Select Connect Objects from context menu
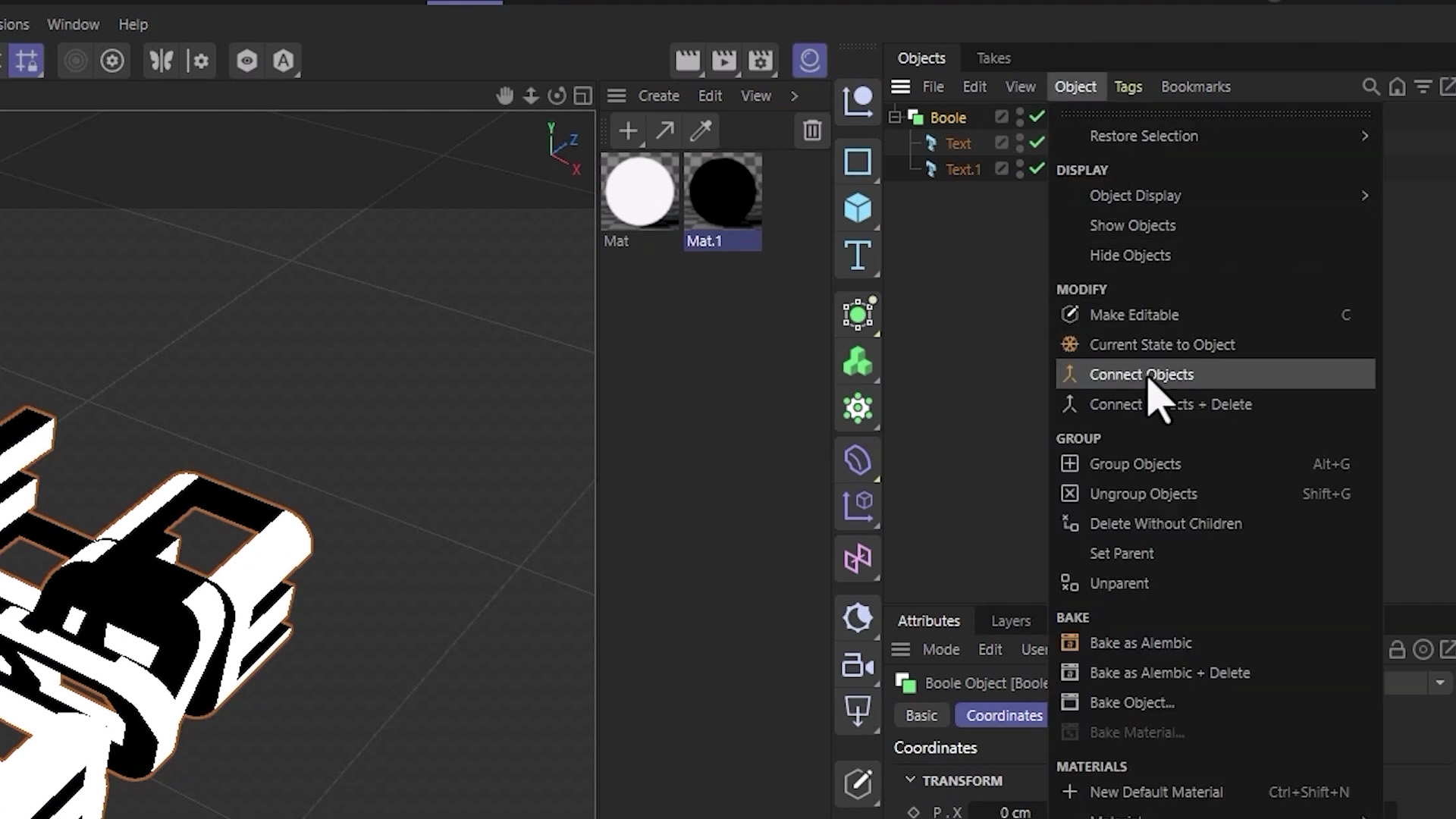The width and height of the screenshot is (1456, 819). coord(1142,373)
